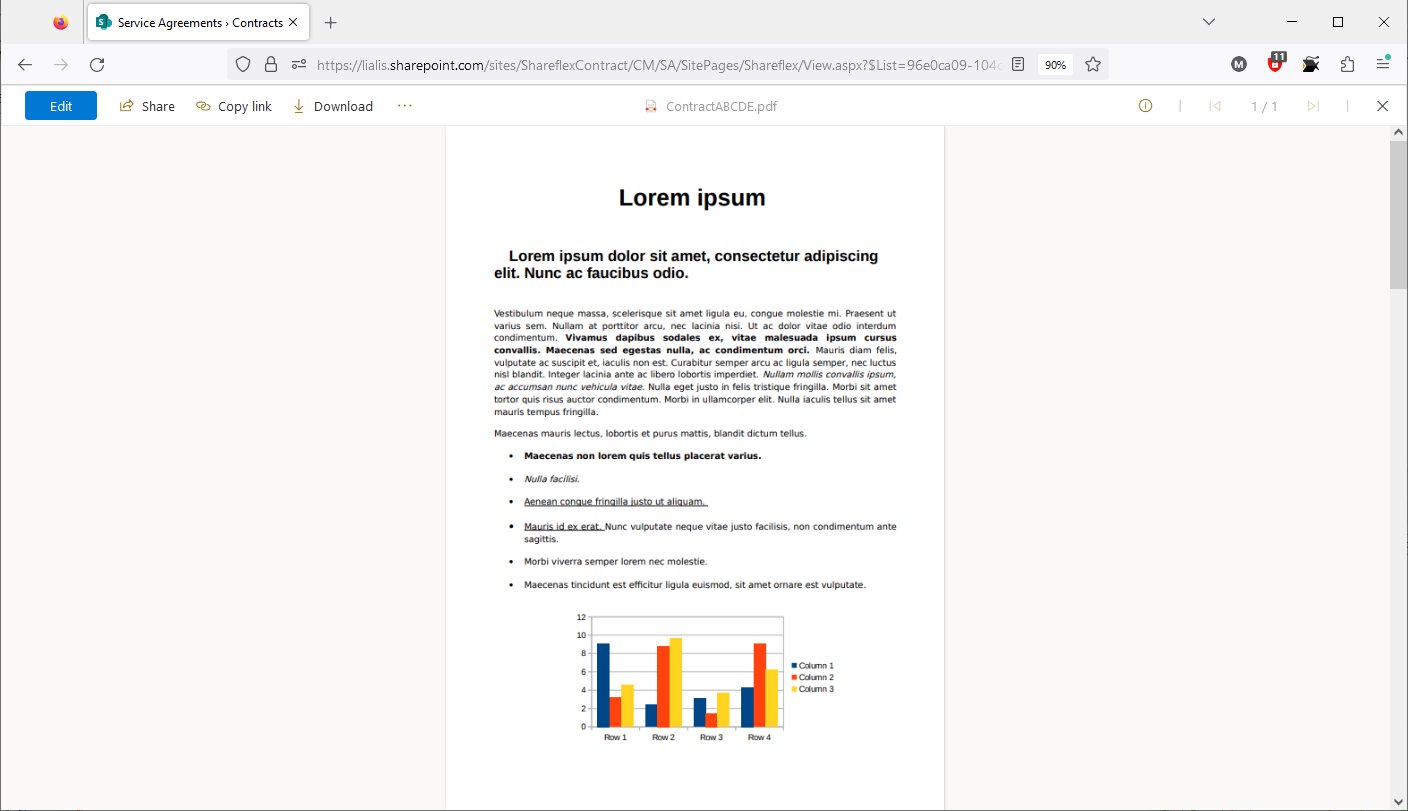The width and height of the screenshot is (1408, 811).
Task: Click underlined 'Aenean congue fringilla' line
Action: tap(615, 502)
